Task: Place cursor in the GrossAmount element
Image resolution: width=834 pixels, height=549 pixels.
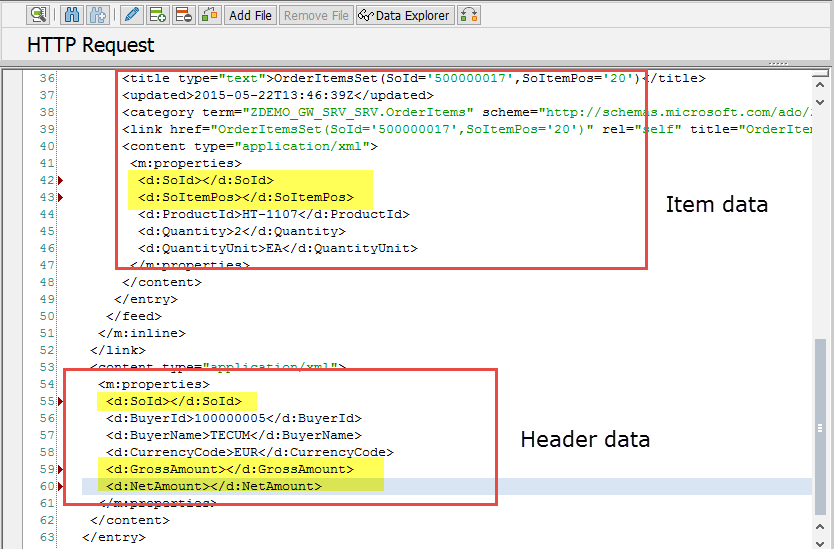Action: click(x=229, y=469)
